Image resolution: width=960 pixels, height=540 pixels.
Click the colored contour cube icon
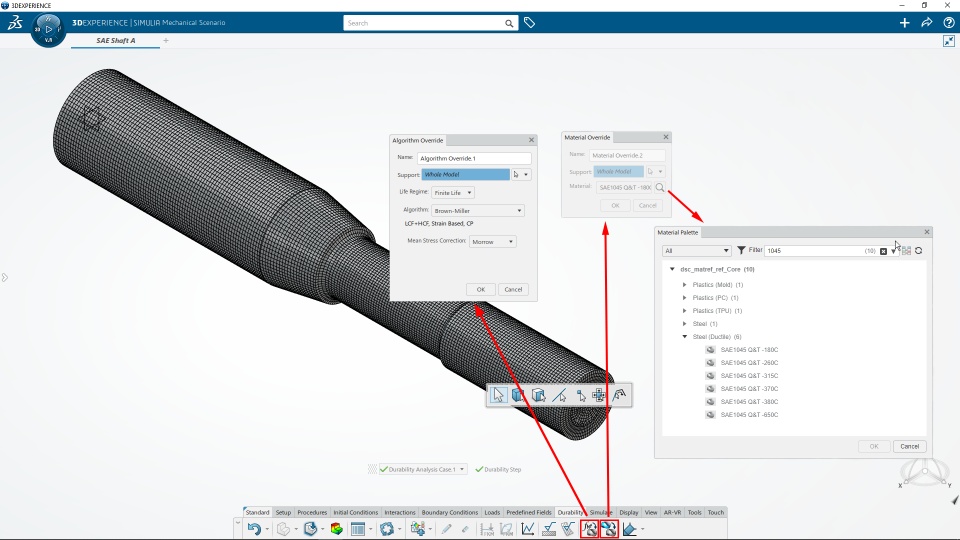336,528
